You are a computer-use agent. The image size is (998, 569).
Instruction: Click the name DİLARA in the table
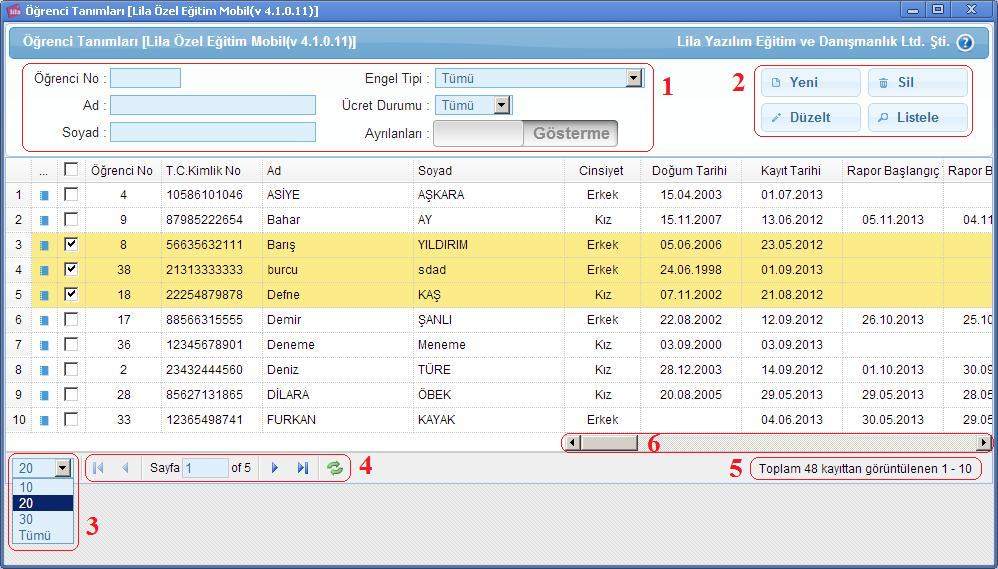[288, 395]
